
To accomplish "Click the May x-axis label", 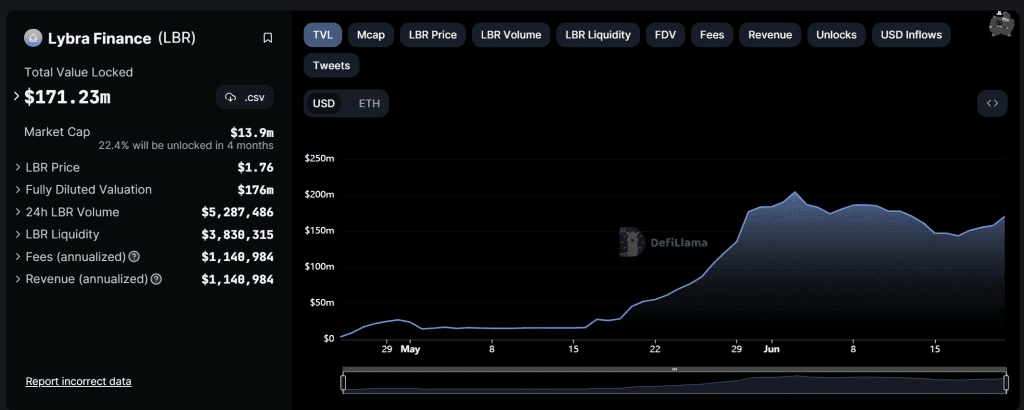I will click(x=410, y=349).
